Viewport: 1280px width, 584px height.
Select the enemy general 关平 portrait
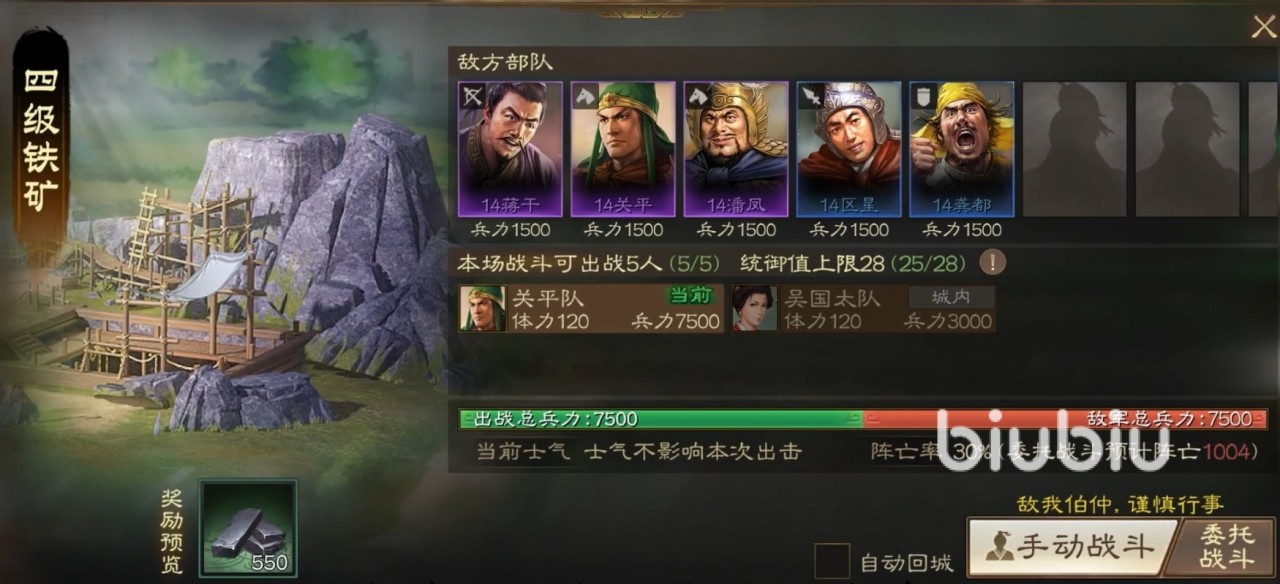click(x=623, y=149)
